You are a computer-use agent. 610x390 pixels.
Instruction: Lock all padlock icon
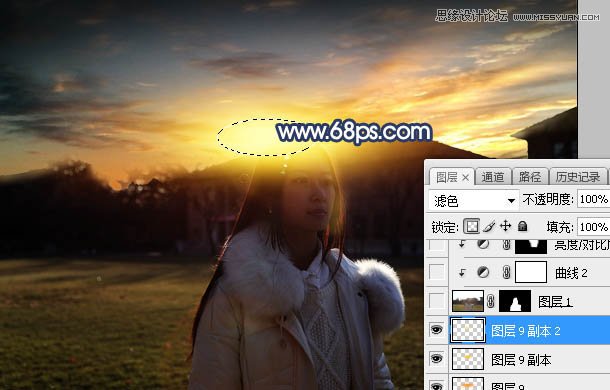[522, 226]
